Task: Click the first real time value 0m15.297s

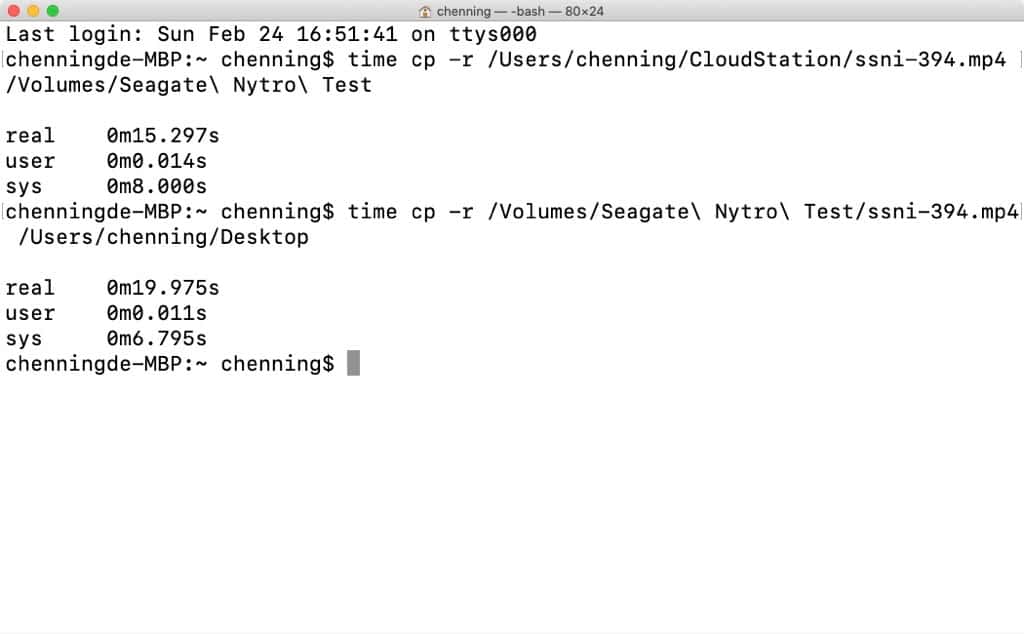Action: (x=163, y=135)
